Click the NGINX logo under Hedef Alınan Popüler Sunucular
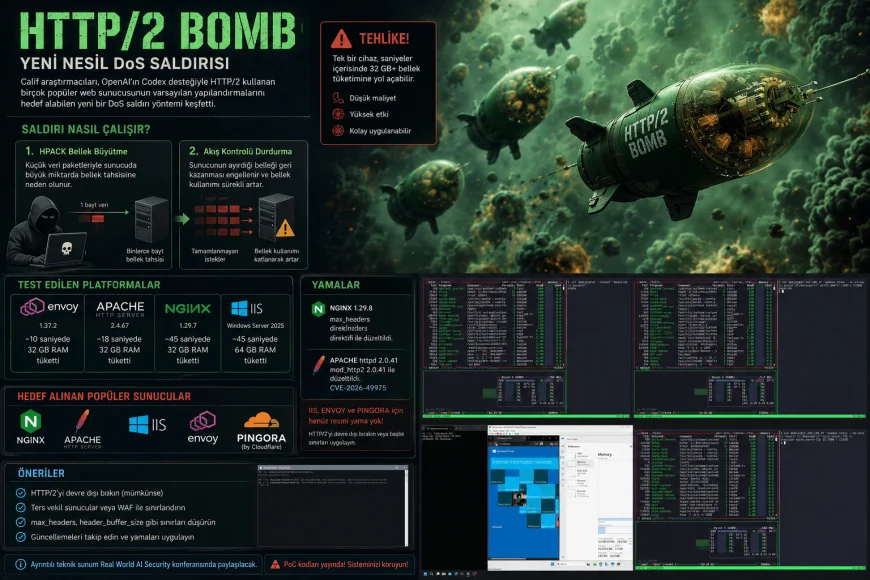870x580 pixels. point(31,427)
